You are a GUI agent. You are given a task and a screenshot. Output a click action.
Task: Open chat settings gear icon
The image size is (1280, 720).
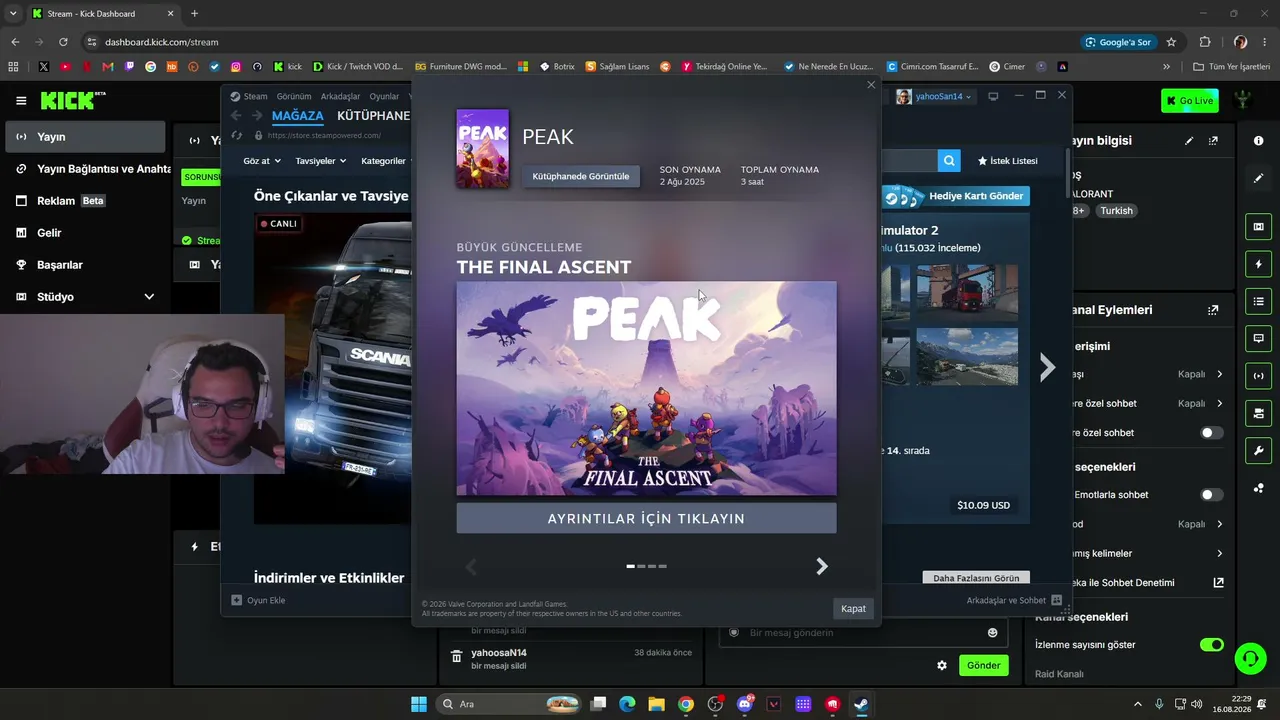pyautogui.click(x=941, y=665)
